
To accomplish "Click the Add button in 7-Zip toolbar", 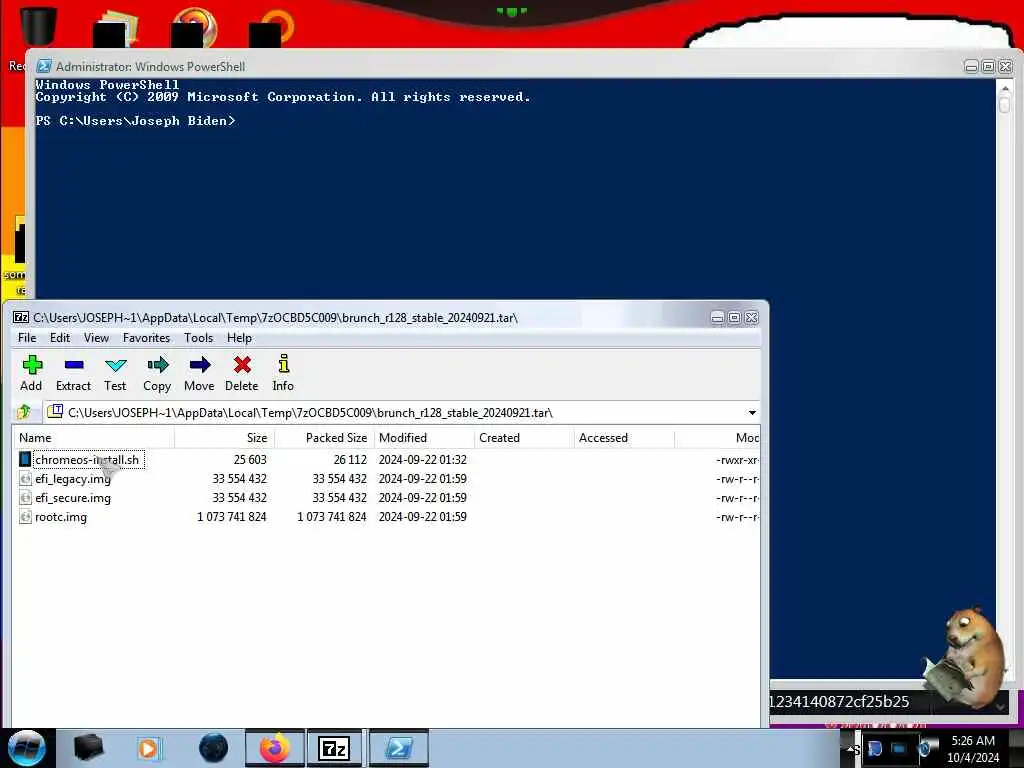I will (x=31, y=373).
